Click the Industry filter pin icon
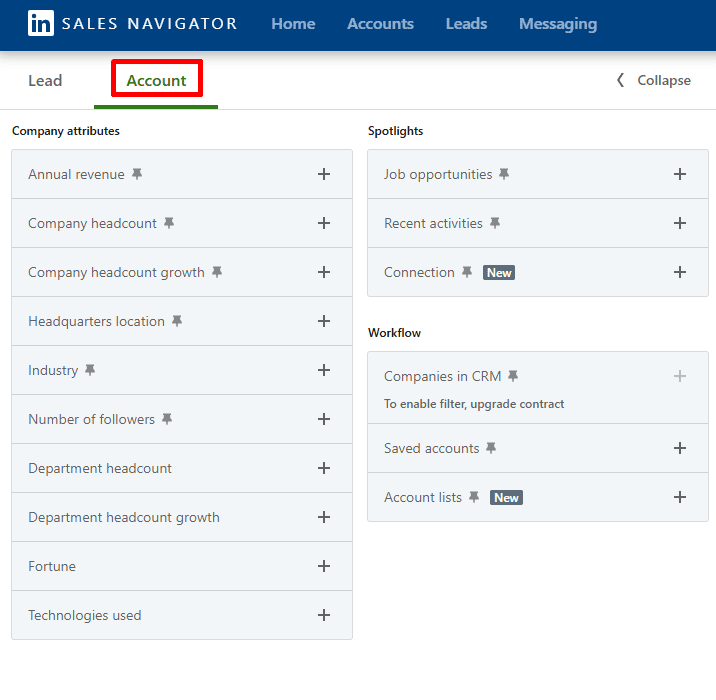 pyautogui.click(x=90, y=370)
